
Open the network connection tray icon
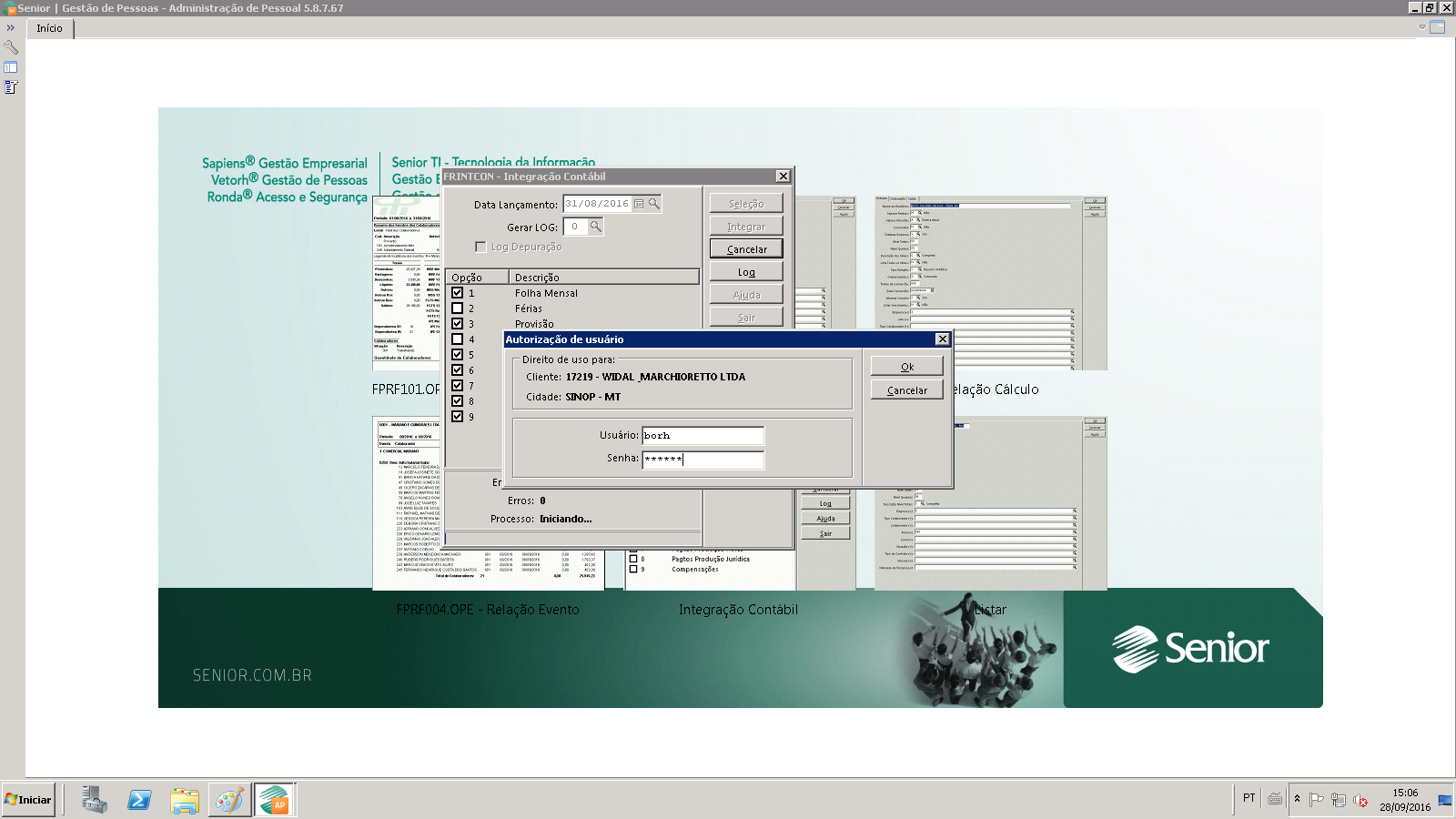pyautogui.click(x=1339, y=800)
